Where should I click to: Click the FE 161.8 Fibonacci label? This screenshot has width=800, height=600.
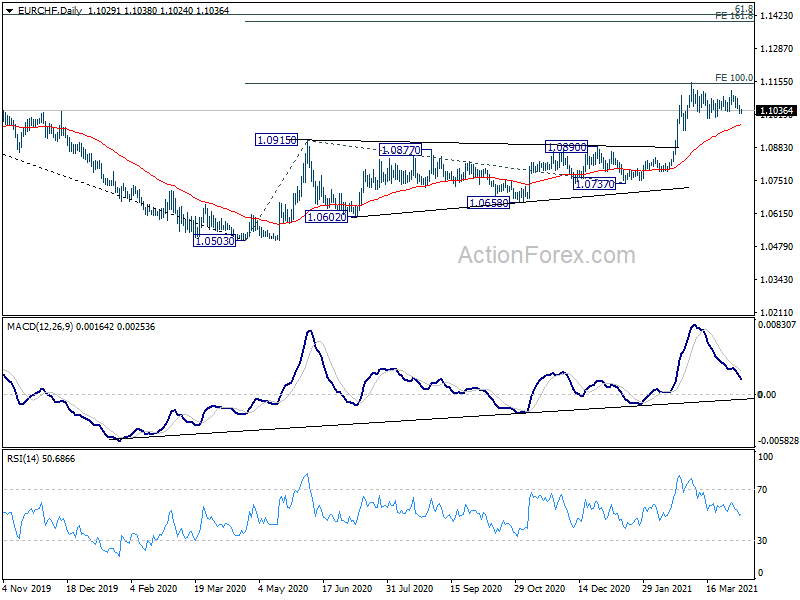[x=734, y=17]
